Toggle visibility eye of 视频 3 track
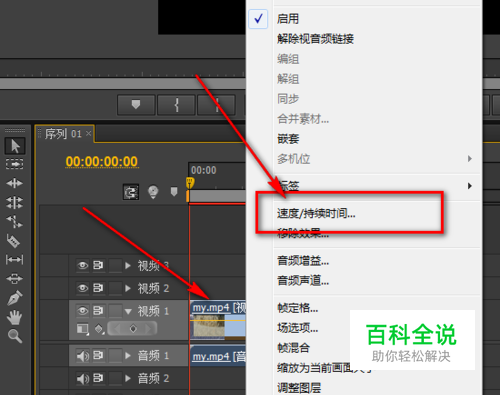Image resolution: width=500 pixels, height=395 pixels. 83,265
